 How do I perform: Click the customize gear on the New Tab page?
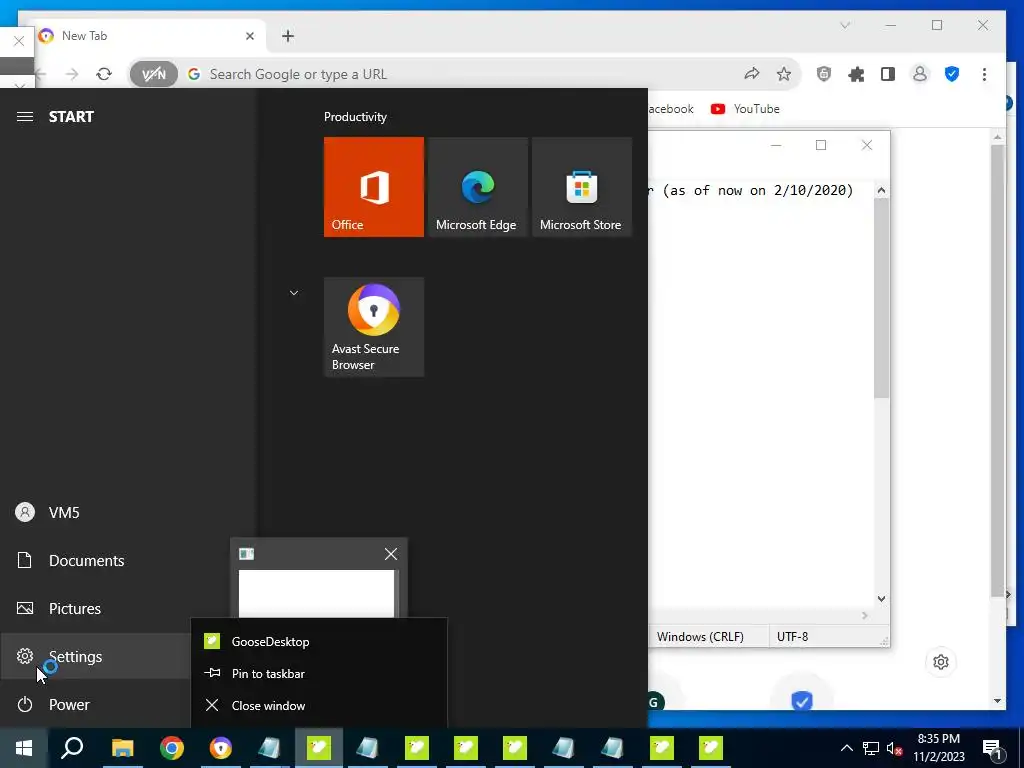pos(941,662)
